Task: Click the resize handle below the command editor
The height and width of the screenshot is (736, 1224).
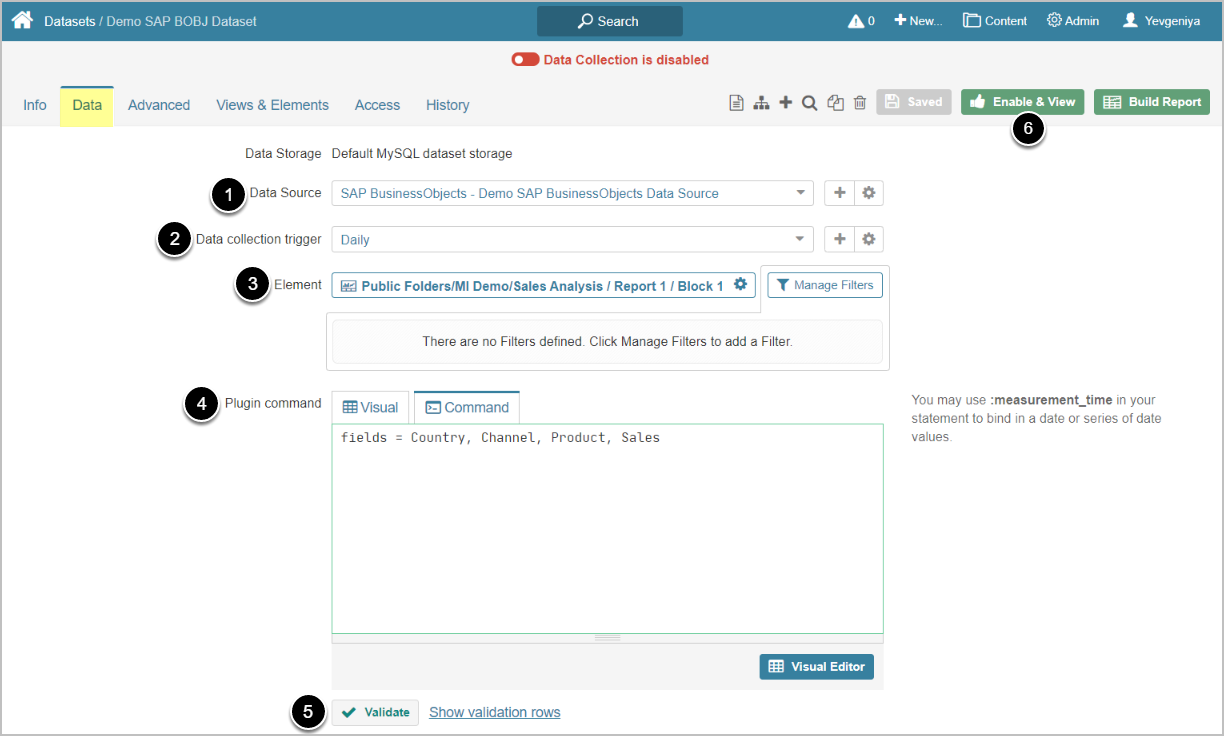Action: click(607, 637)
